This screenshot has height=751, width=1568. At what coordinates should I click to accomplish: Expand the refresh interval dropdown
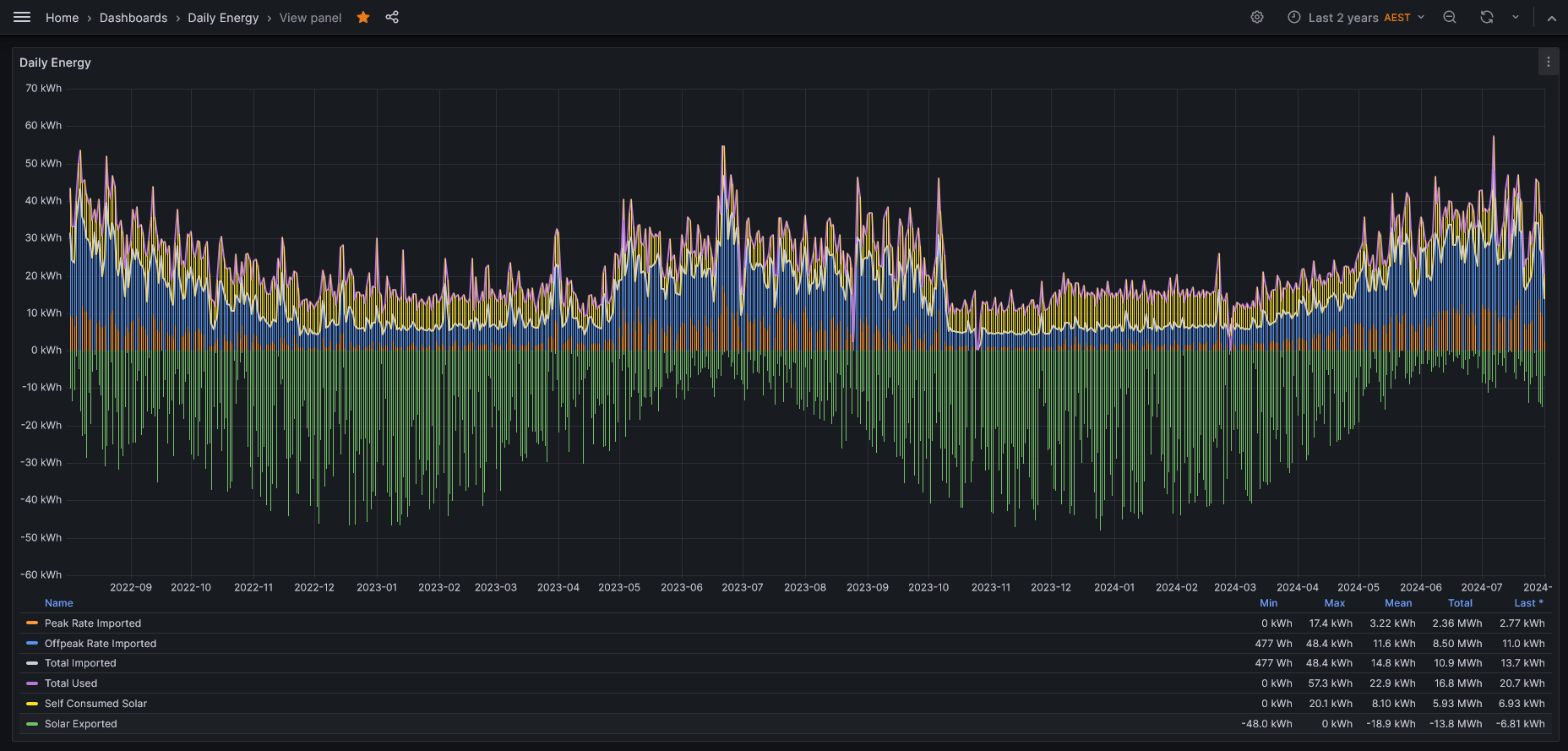click(1516, 17)
